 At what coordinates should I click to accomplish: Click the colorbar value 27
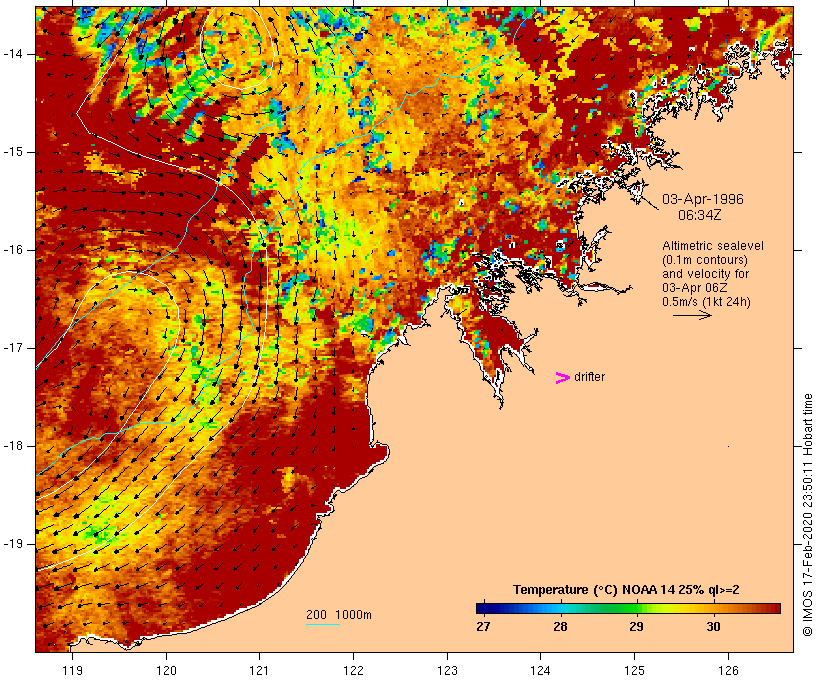pyautogui.click(x=483, y=627)
